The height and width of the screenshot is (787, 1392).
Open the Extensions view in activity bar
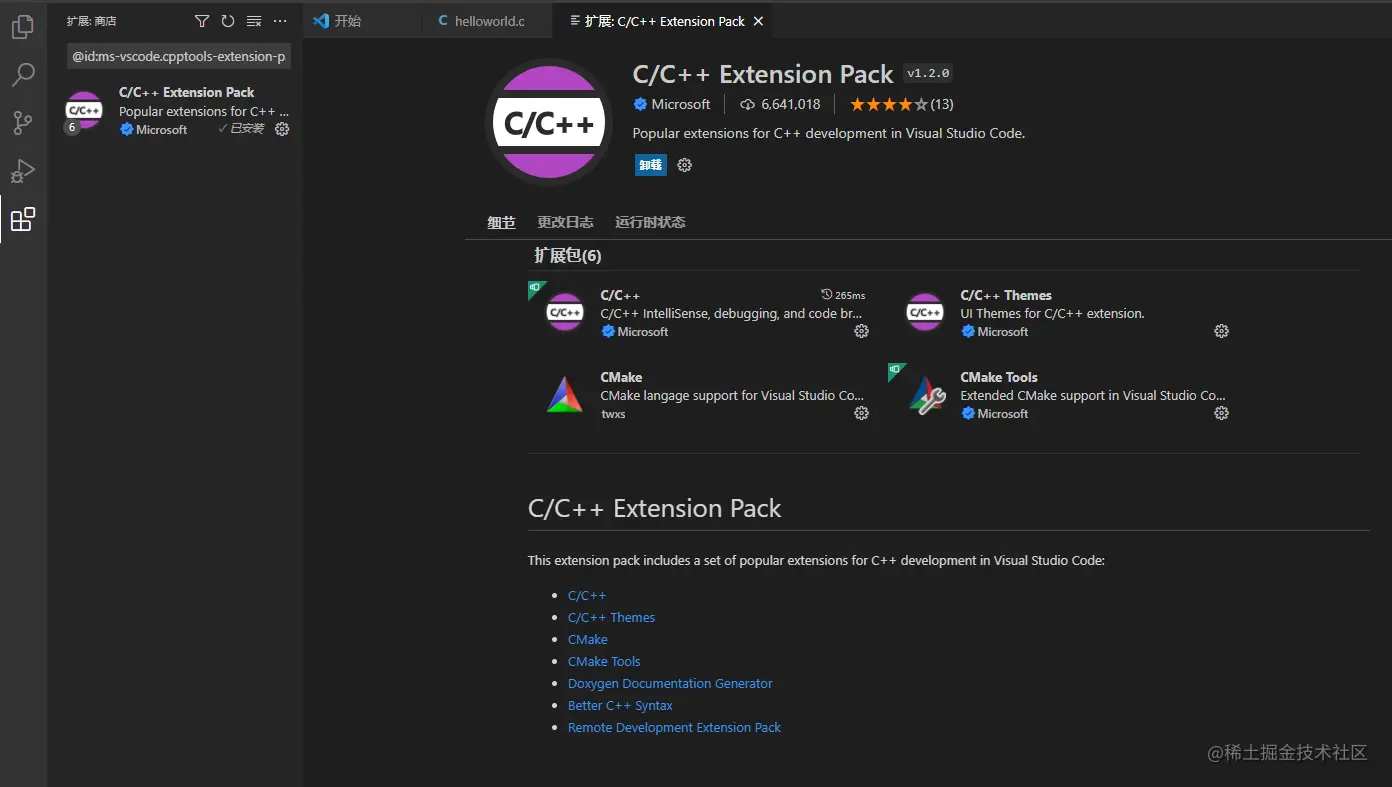tap(22, 220)
